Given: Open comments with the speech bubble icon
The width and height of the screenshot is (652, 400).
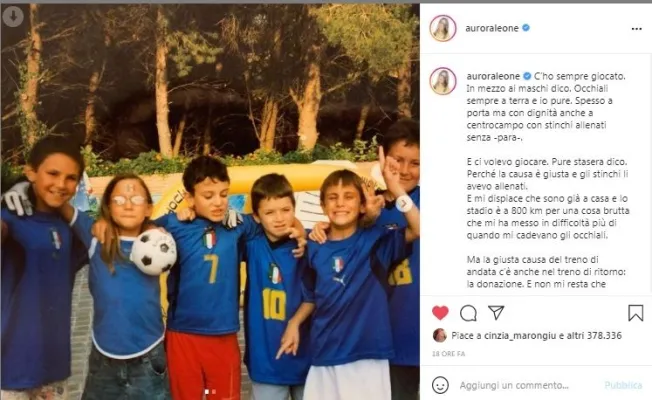Looking at the screenshot, I should (468, 313).
